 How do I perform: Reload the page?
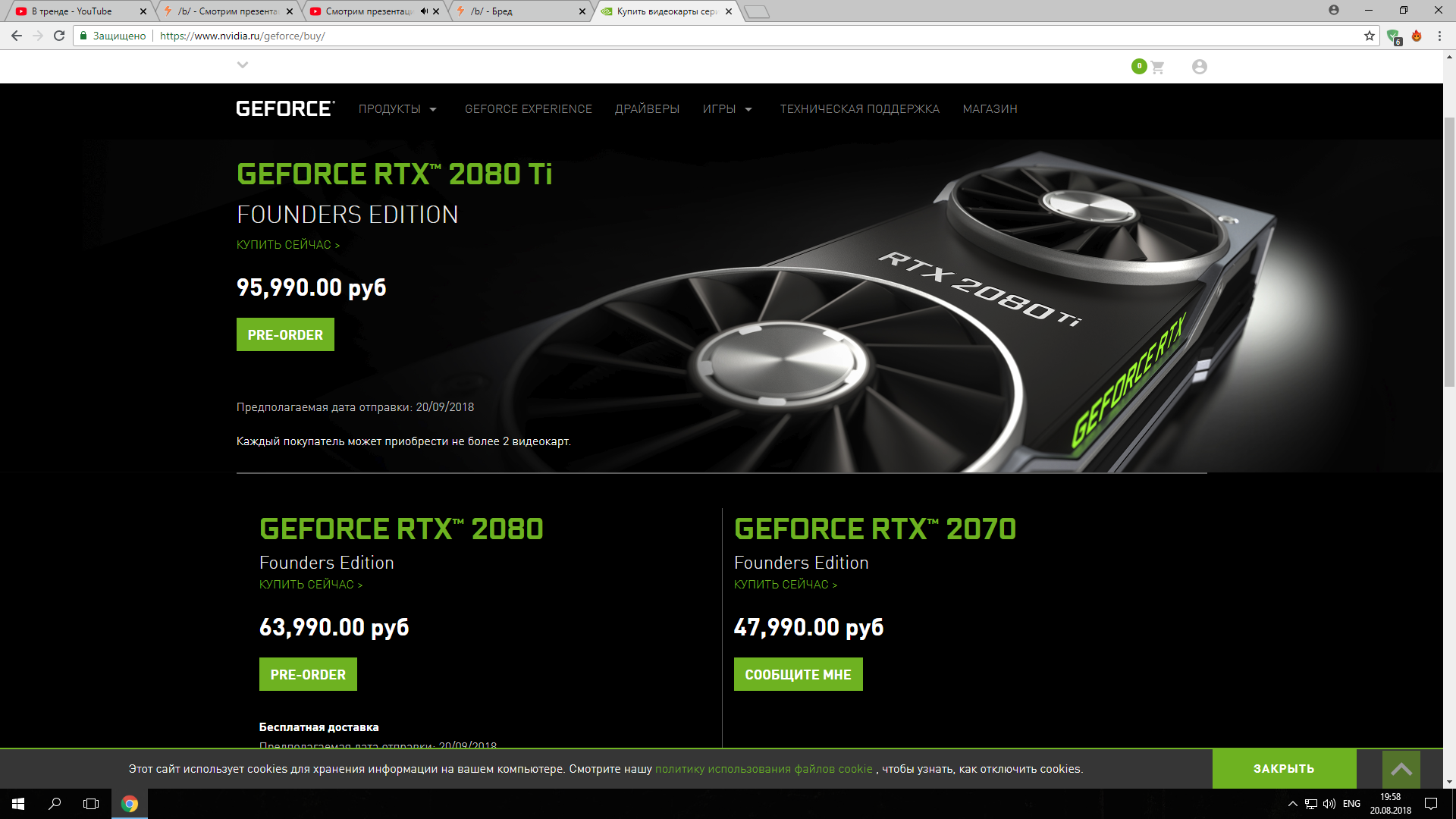click(59, 36)
